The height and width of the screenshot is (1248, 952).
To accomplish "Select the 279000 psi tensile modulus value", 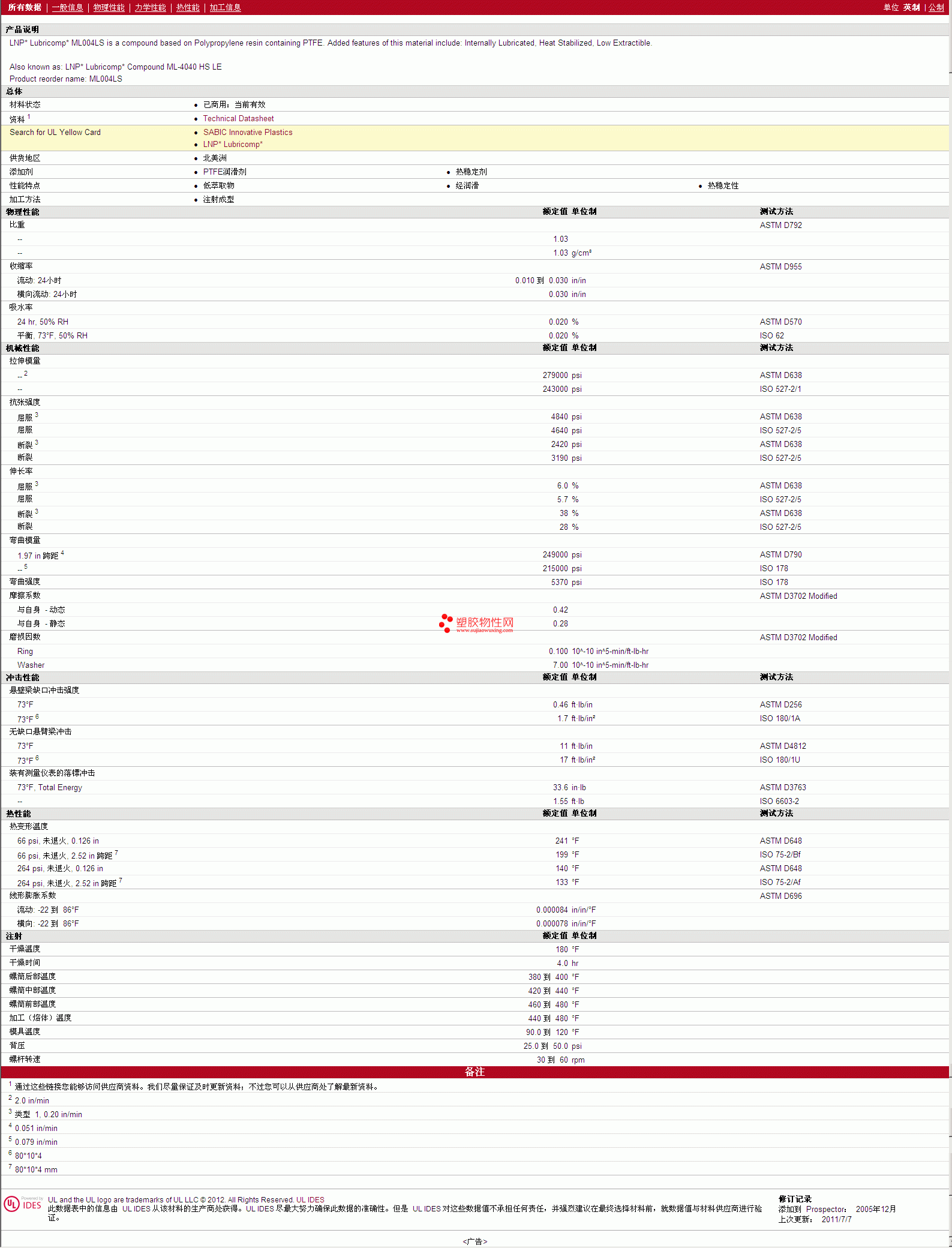I will pos(562,376).
